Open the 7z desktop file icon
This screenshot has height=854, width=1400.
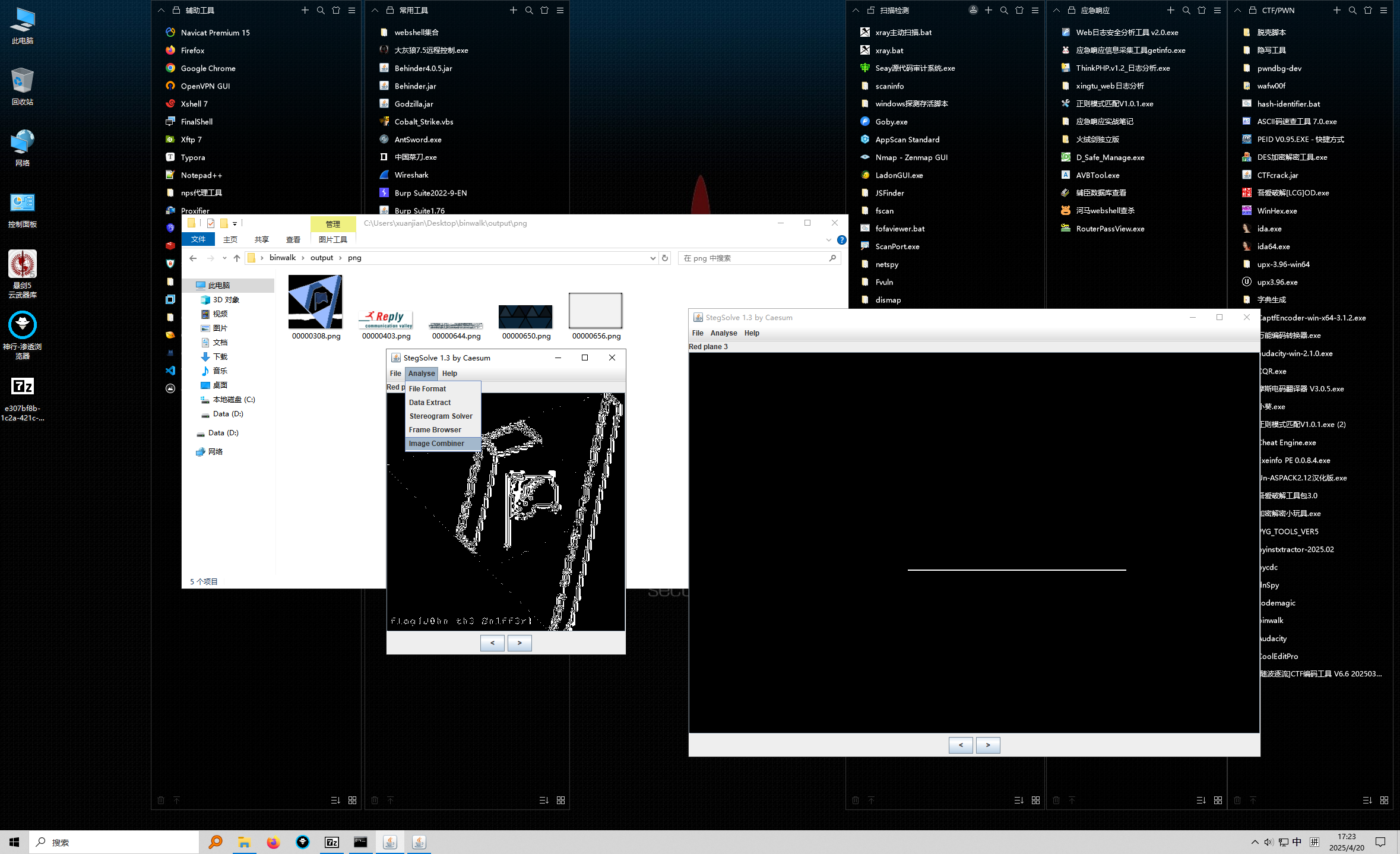click(23, 387)
